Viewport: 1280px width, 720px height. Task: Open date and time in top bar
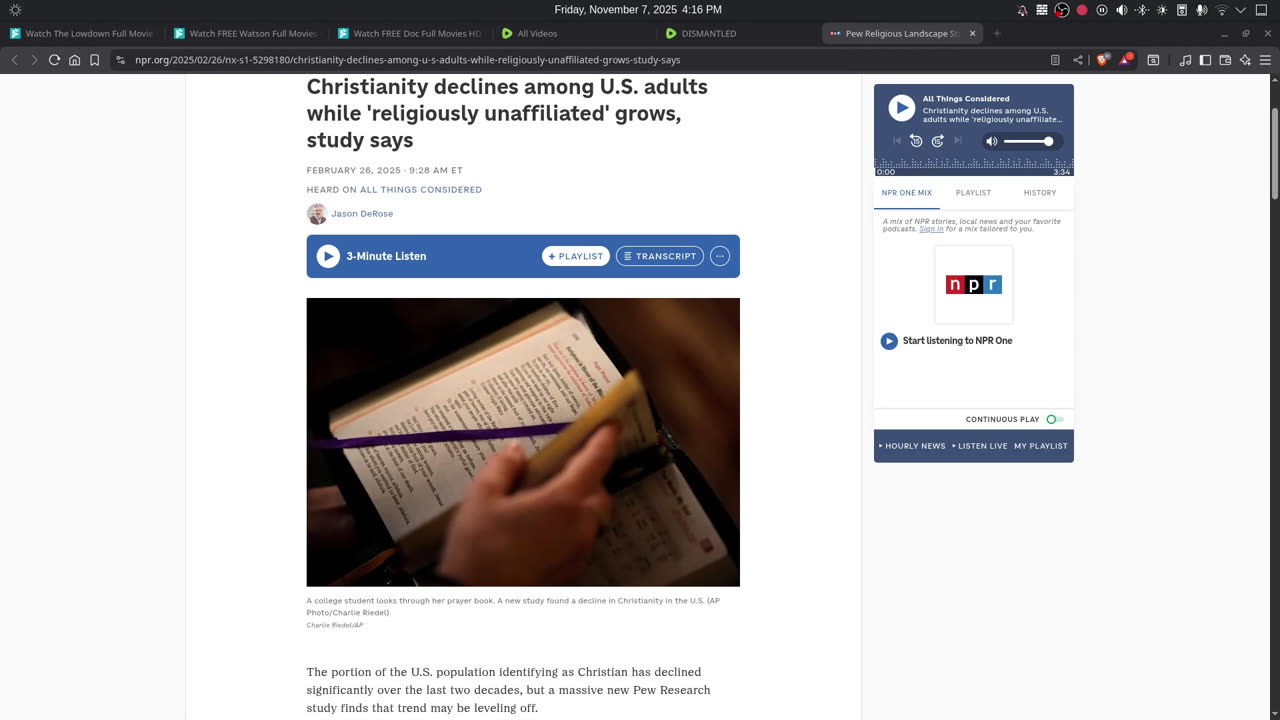point(638,9)
